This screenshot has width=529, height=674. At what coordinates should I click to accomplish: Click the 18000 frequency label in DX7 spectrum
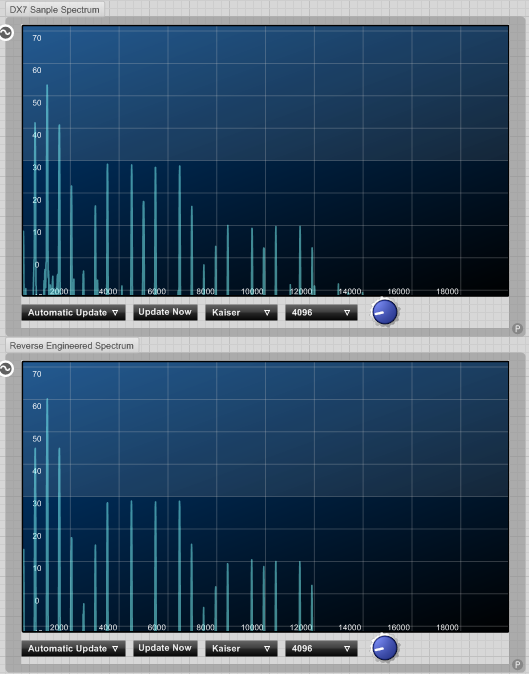point(447,291)
